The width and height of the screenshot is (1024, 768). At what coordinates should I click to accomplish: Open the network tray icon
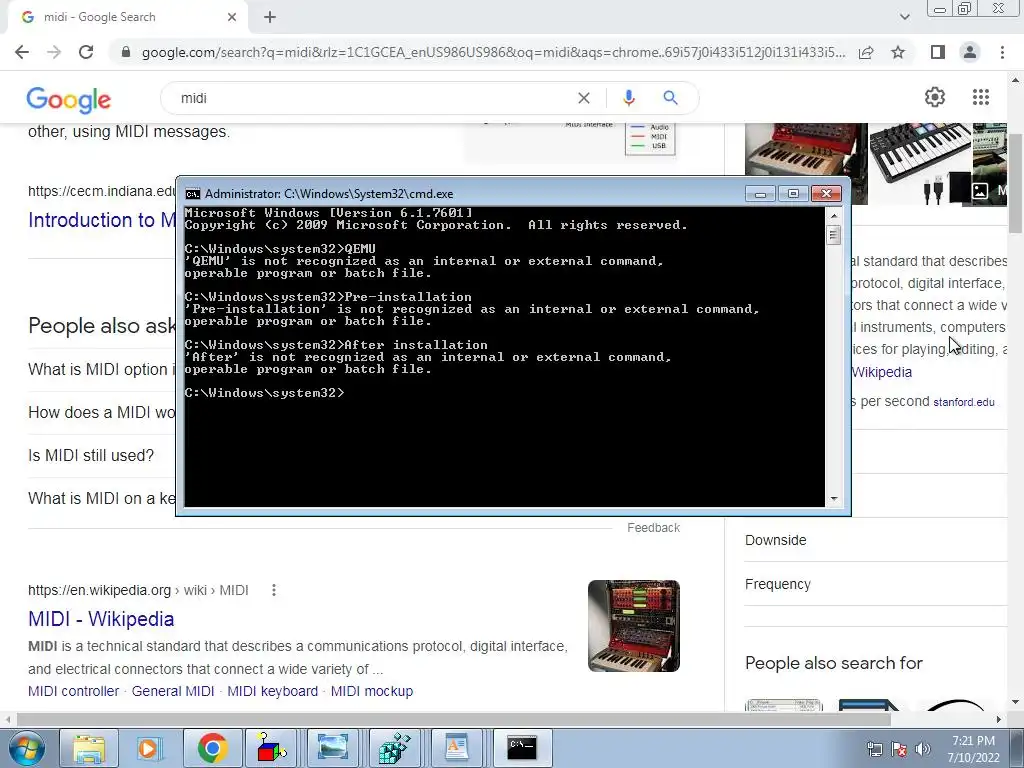pos(874,749)
